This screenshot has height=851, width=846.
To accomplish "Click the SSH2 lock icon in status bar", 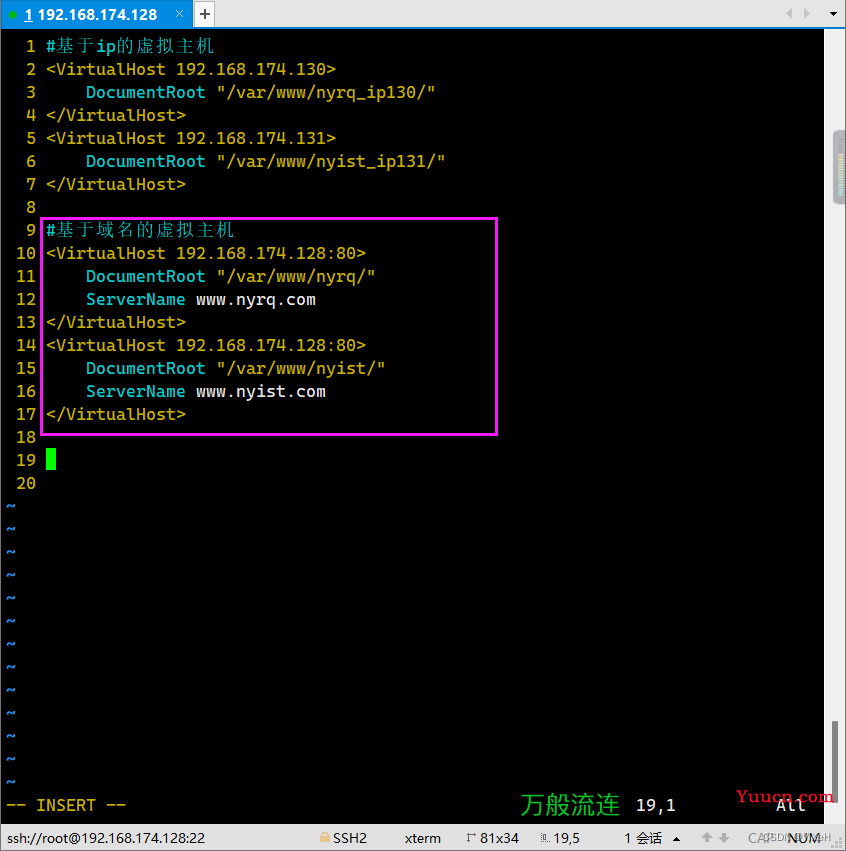I will pyautogui.click(x=325, y=837).
